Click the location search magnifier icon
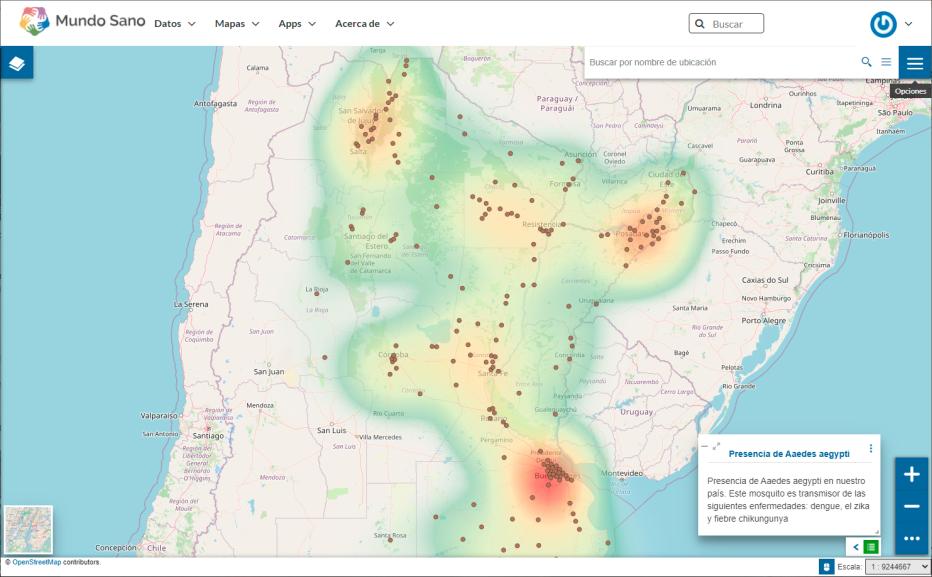Viewport: 932px width, 577px height. click(866, 62)
